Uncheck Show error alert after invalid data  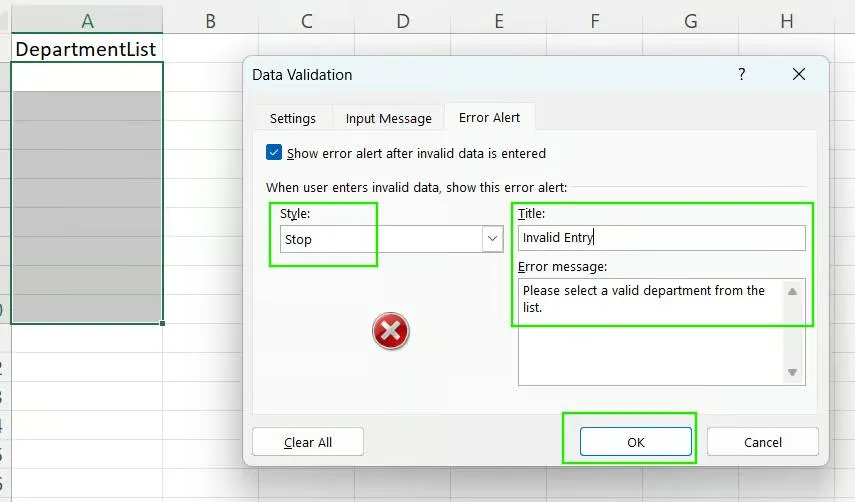click(274, 153)
